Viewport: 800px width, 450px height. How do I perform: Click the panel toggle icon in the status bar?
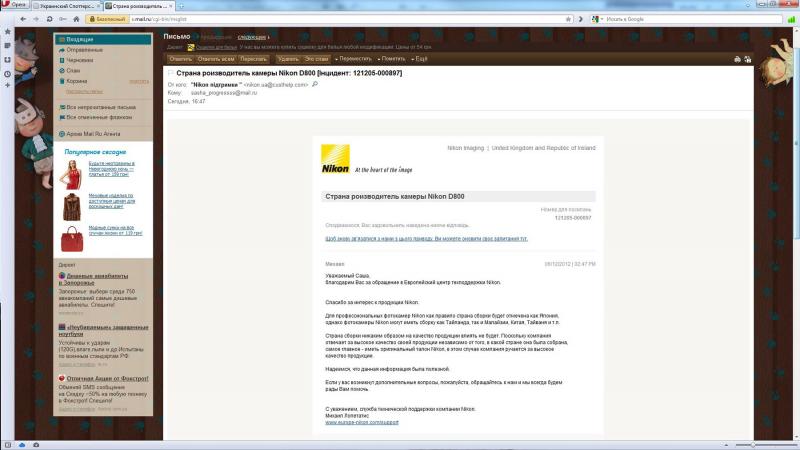pyautogui.click(x=8, y=445)
